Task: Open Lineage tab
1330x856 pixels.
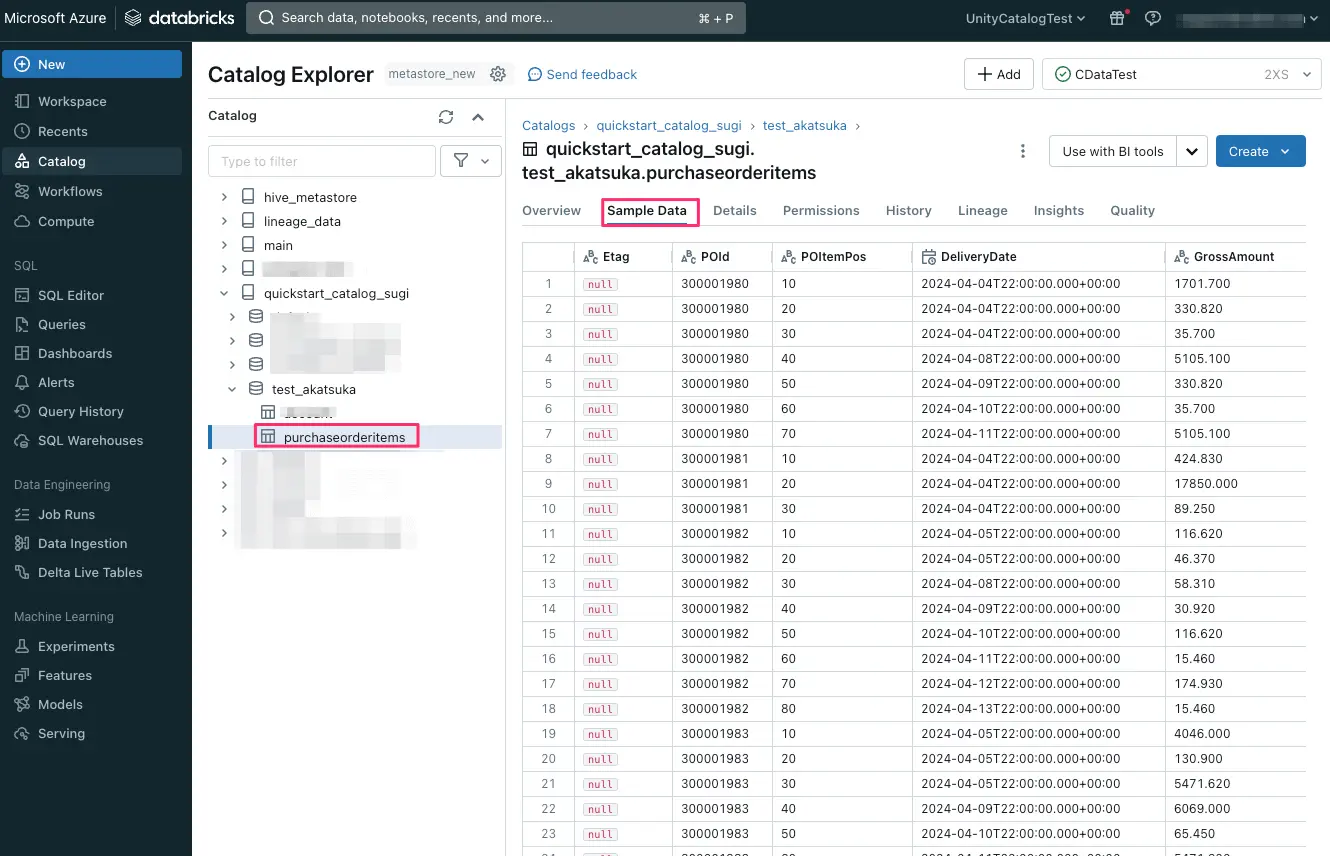Action: [x=982, y=210]
